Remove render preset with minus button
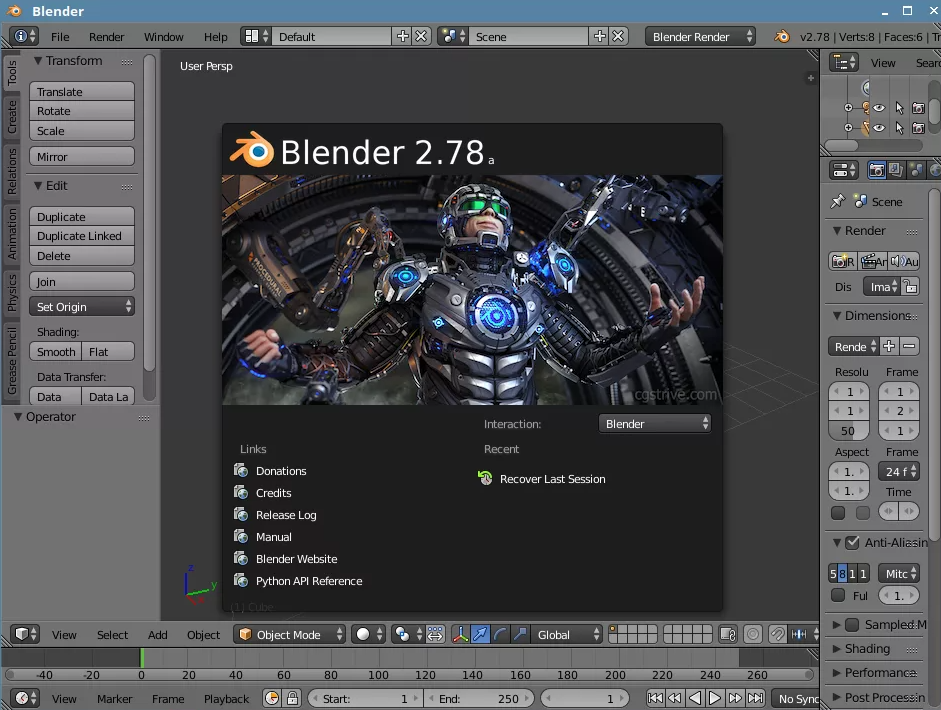This screenshot has height=710, width=941. point(909,346)
